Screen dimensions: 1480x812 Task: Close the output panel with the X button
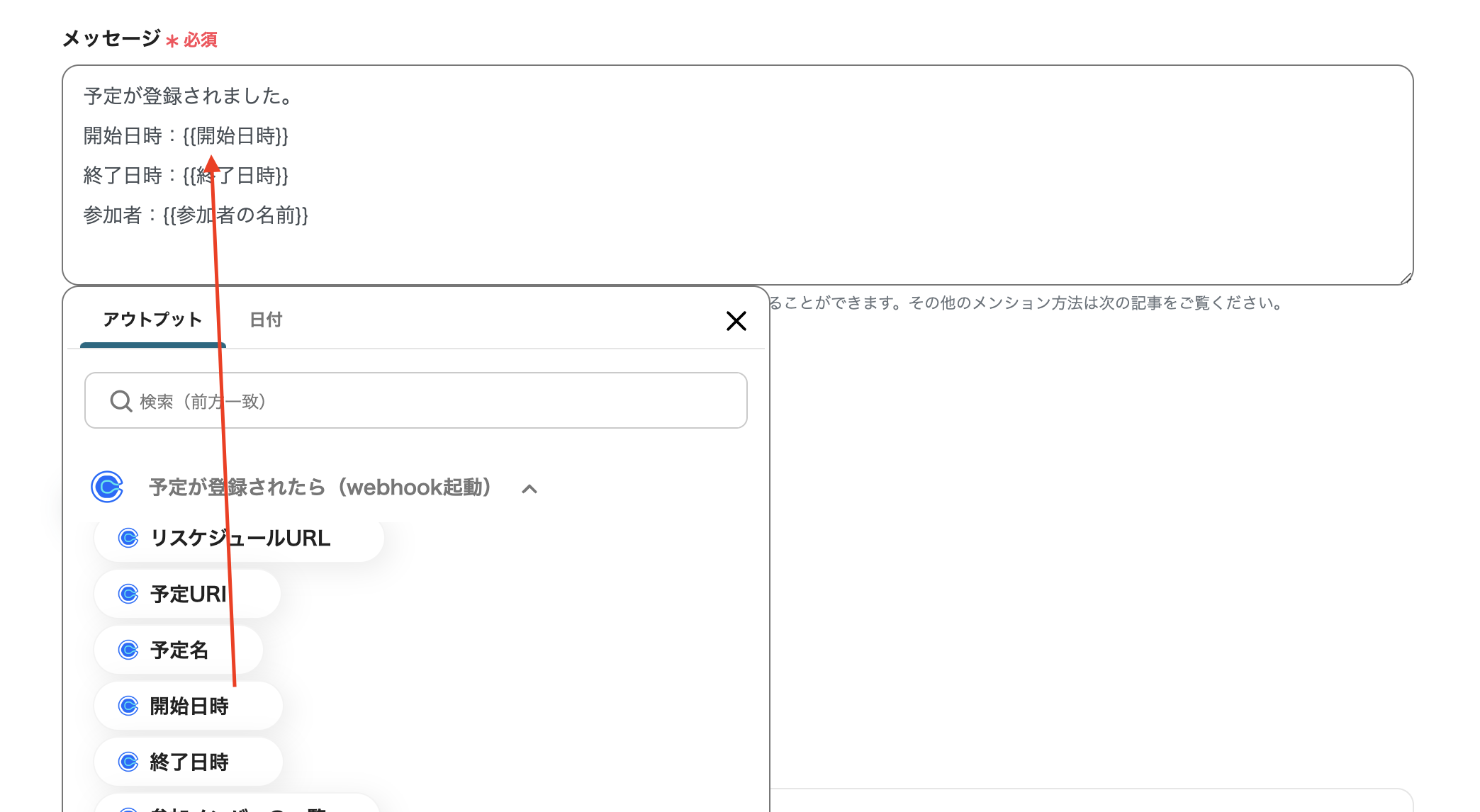click(736, 321)
